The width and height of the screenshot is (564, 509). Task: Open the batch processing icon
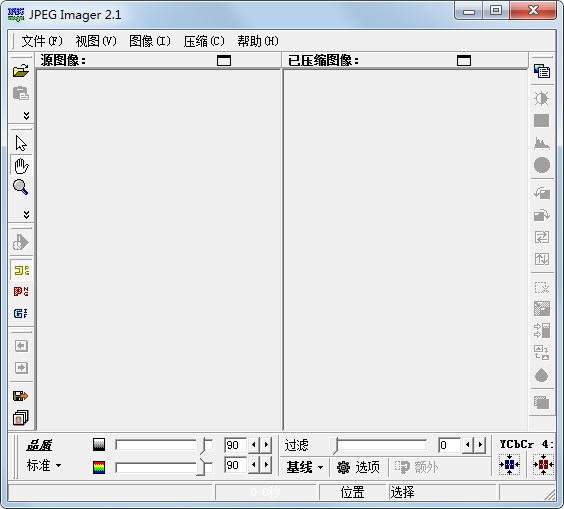pyautogui.click(x=21, y=418)
